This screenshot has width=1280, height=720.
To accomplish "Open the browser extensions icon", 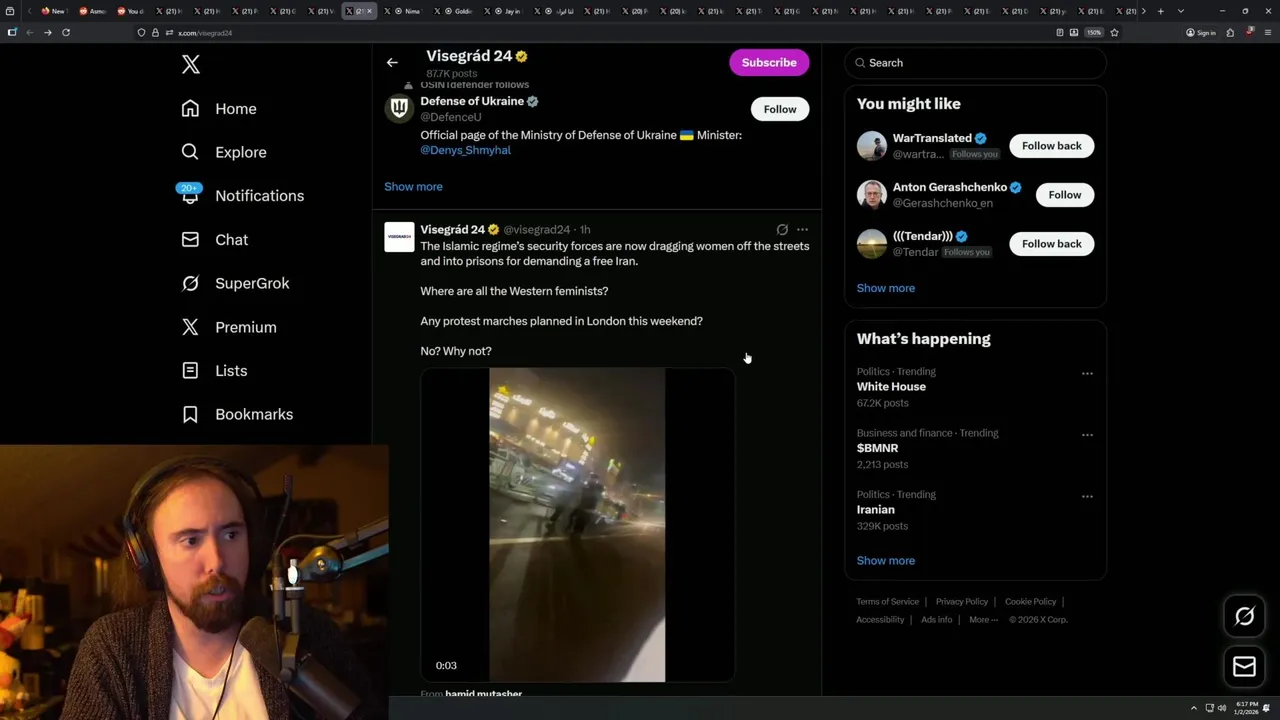I will click(1230, 33).
